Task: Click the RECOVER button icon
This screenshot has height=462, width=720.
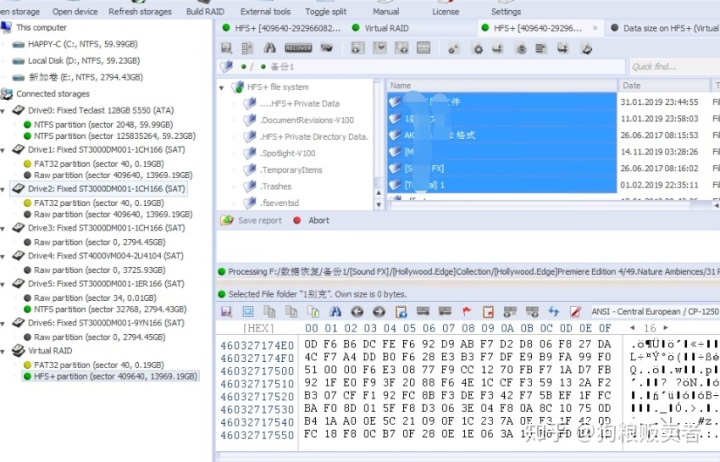Action: 298,48
